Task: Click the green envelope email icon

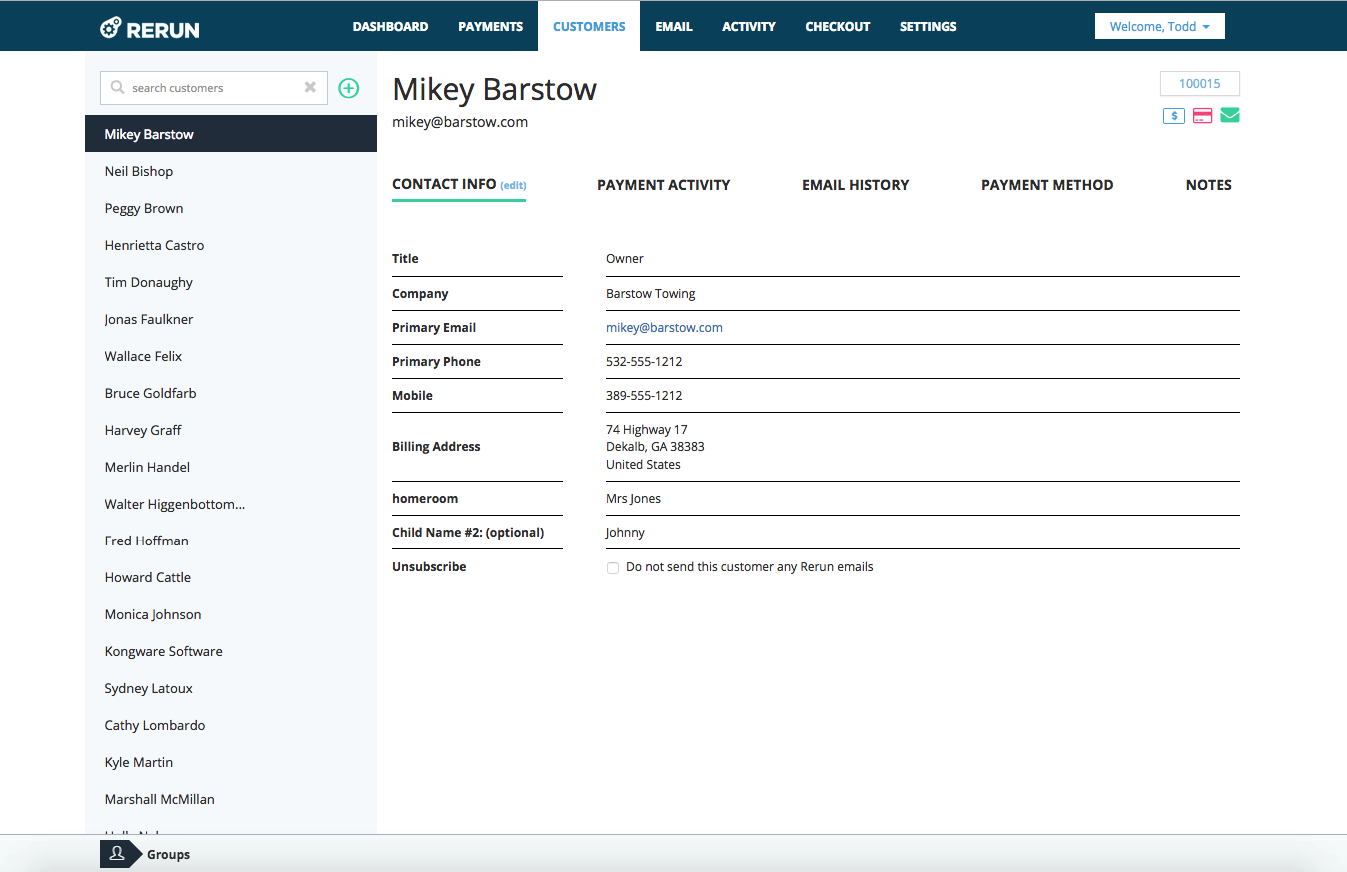Action: click(1230, 115)
